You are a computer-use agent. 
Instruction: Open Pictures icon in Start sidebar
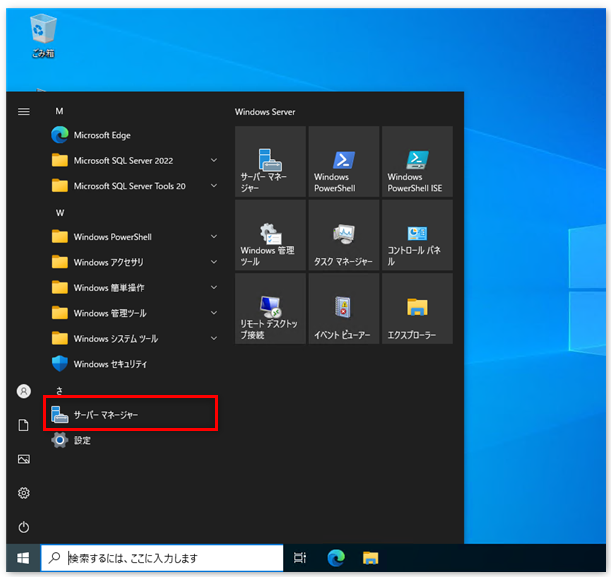(x=24, y=459)
